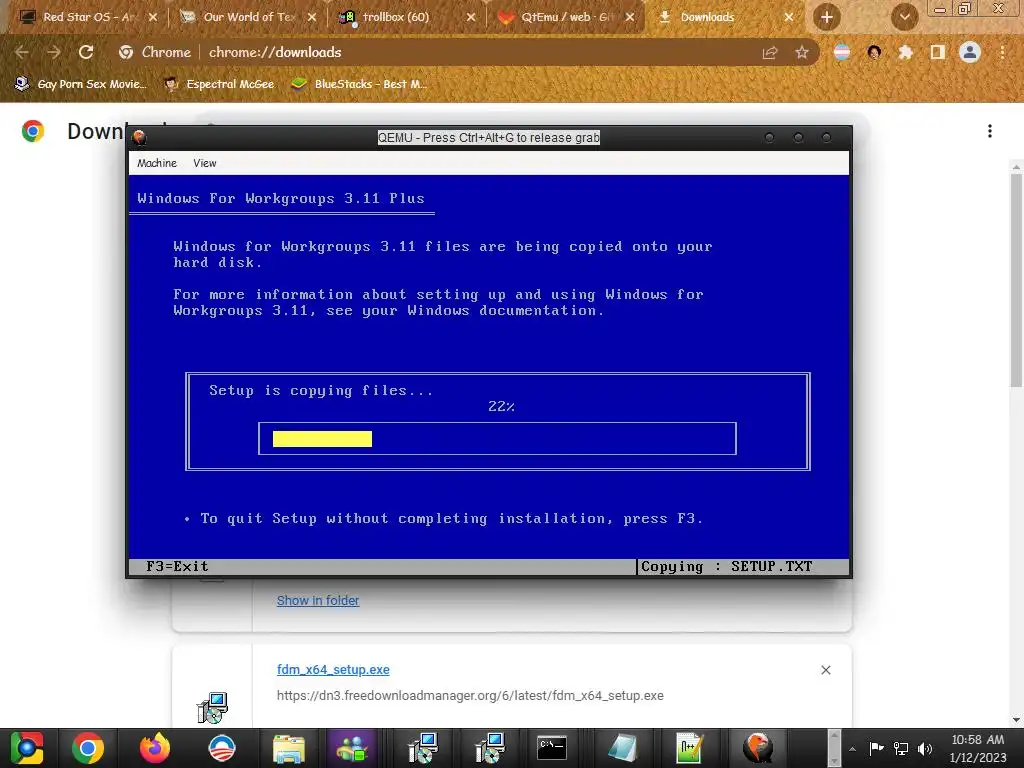Open a new Chrome tab
1024x768 pixels.
tap(827, 17)
